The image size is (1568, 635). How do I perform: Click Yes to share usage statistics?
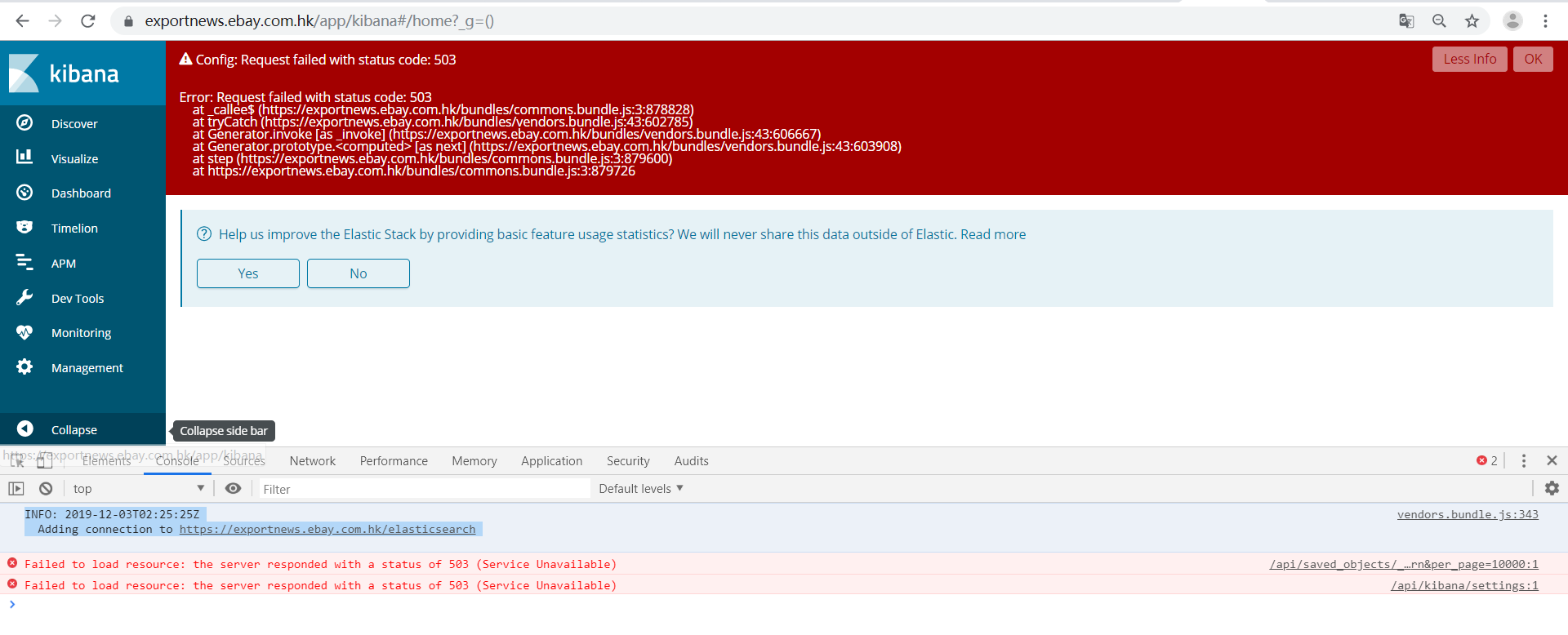click(248, 273)
